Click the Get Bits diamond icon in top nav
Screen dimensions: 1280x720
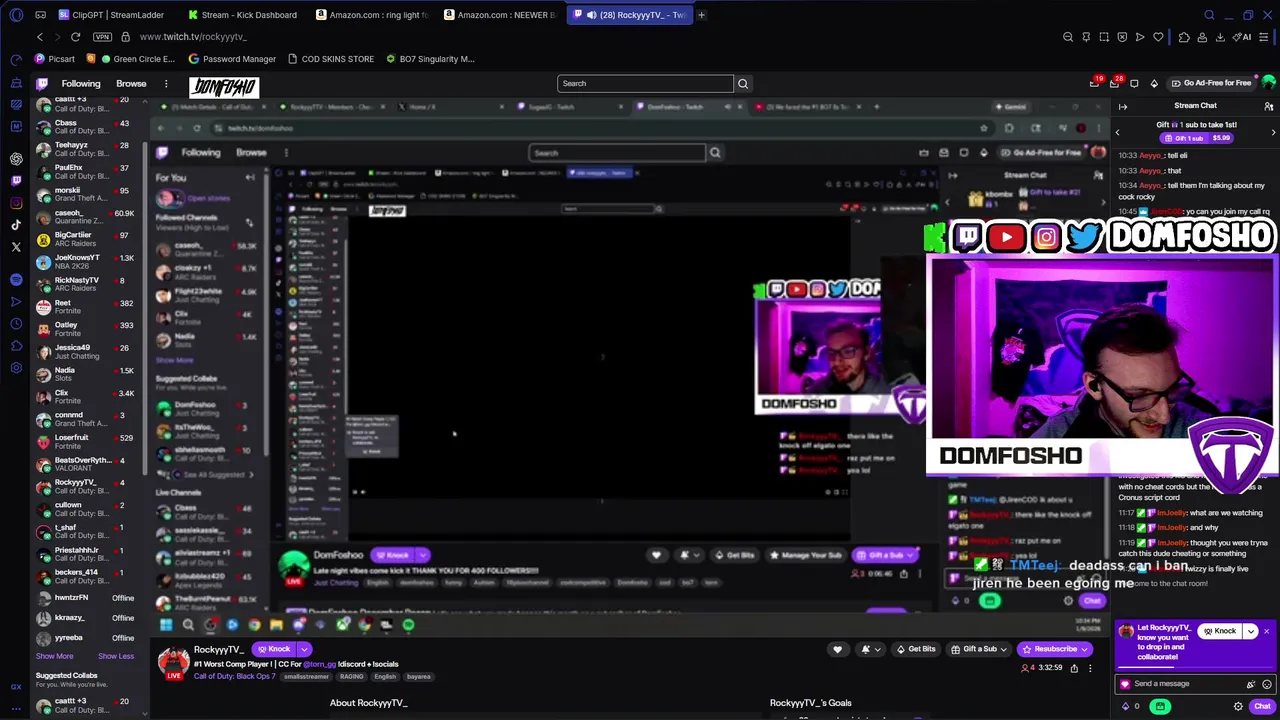[1153, 83]
